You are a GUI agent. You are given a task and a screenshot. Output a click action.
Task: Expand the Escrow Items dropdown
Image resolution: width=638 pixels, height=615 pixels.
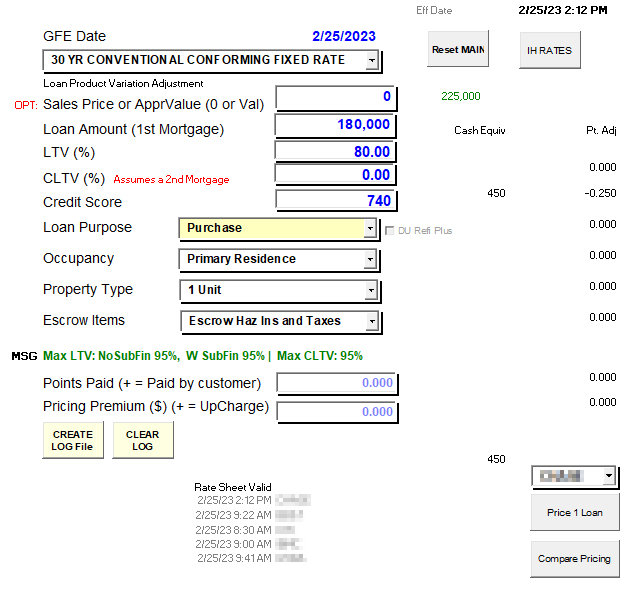point(370,322)
